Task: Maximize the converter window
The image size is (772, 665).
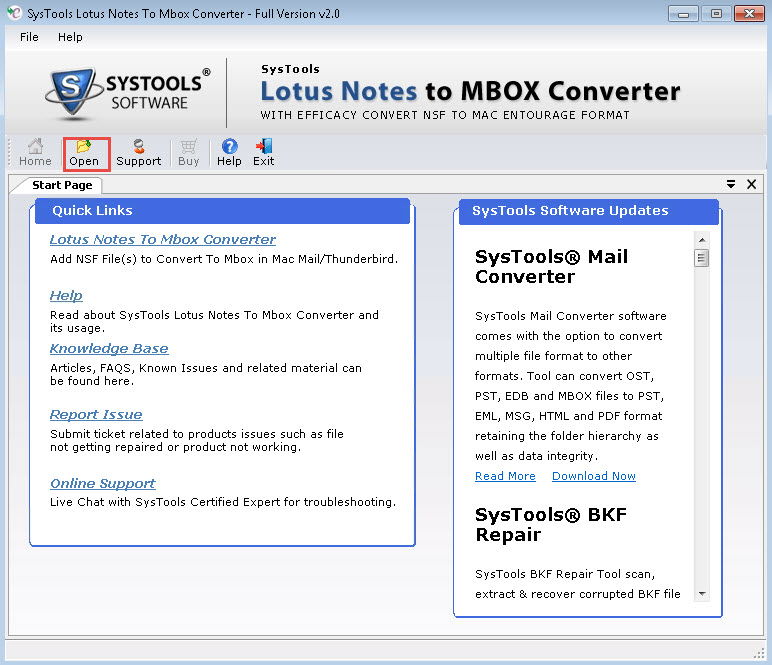Action: (716, 14)
